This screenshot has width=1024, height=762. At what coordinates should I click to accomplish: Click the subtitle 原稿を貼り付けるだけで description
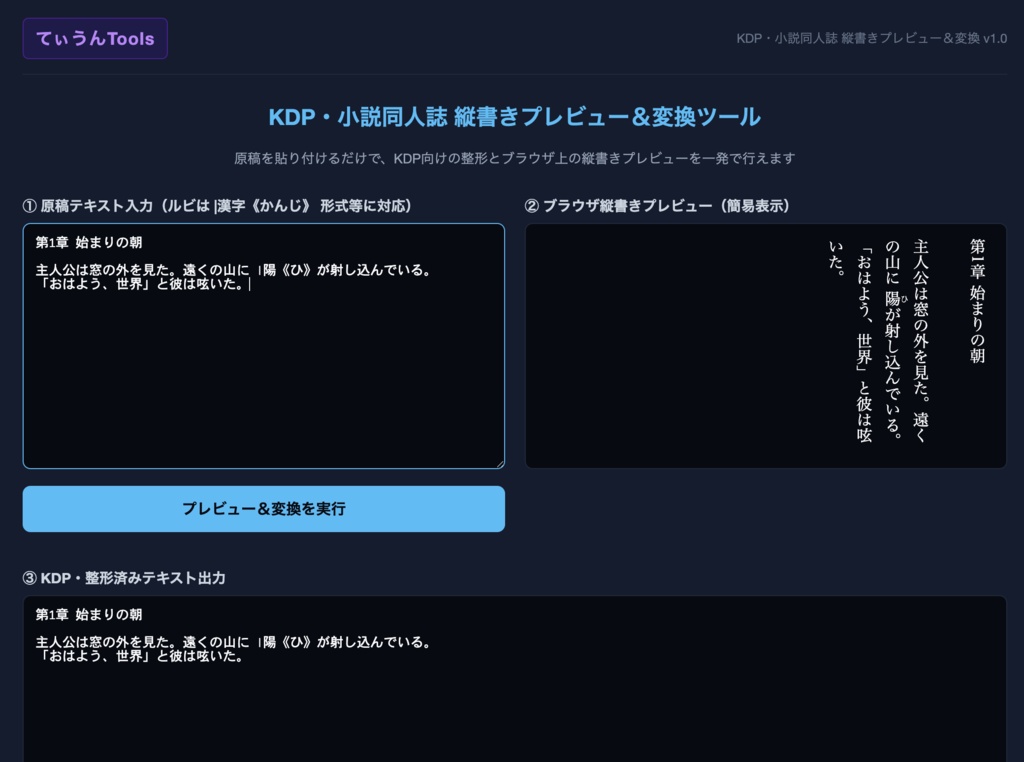pos(515,158)
